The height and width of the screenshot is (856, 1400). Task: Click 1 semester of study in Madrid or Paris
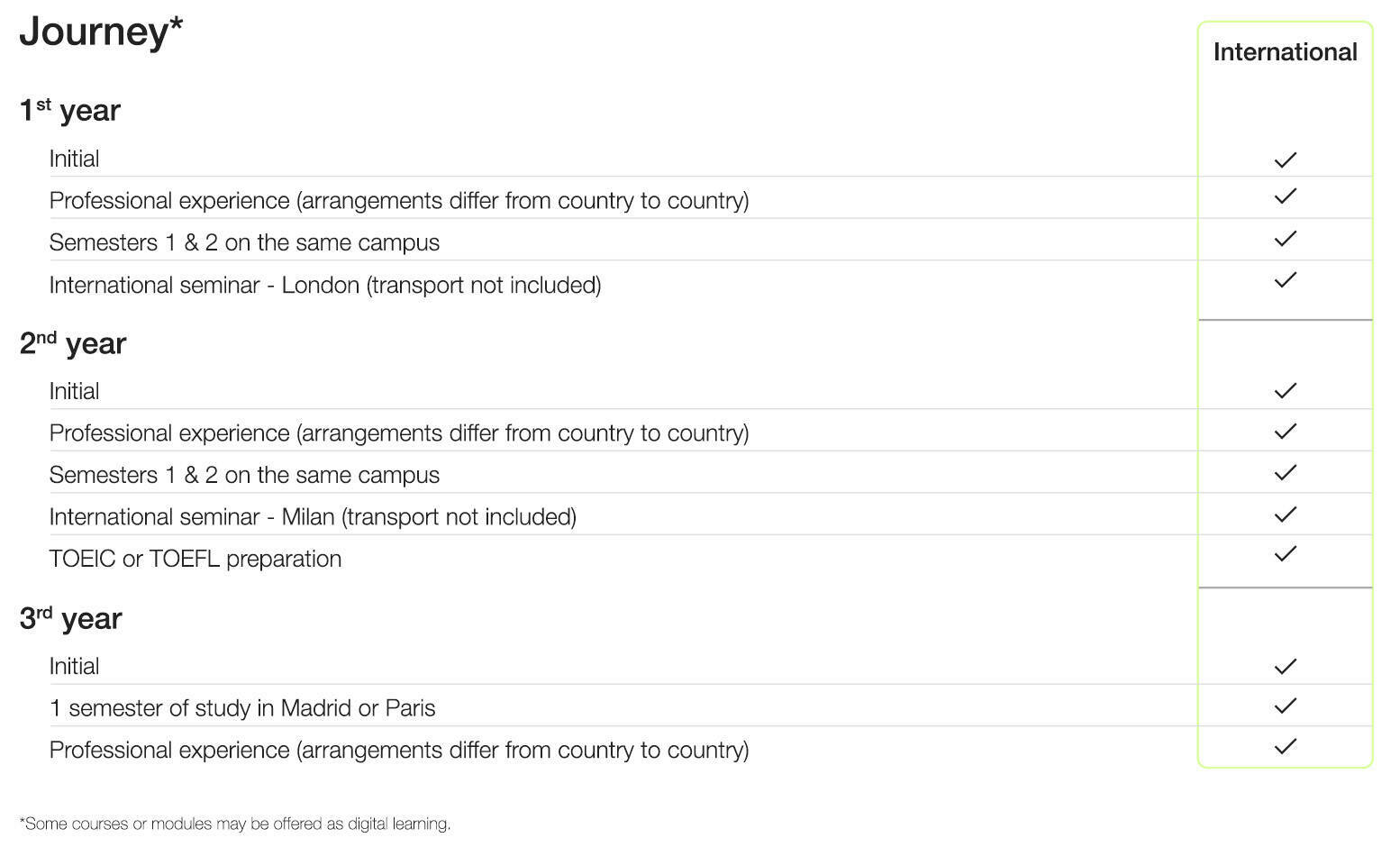pyautogui.click(x=242, y=708)
